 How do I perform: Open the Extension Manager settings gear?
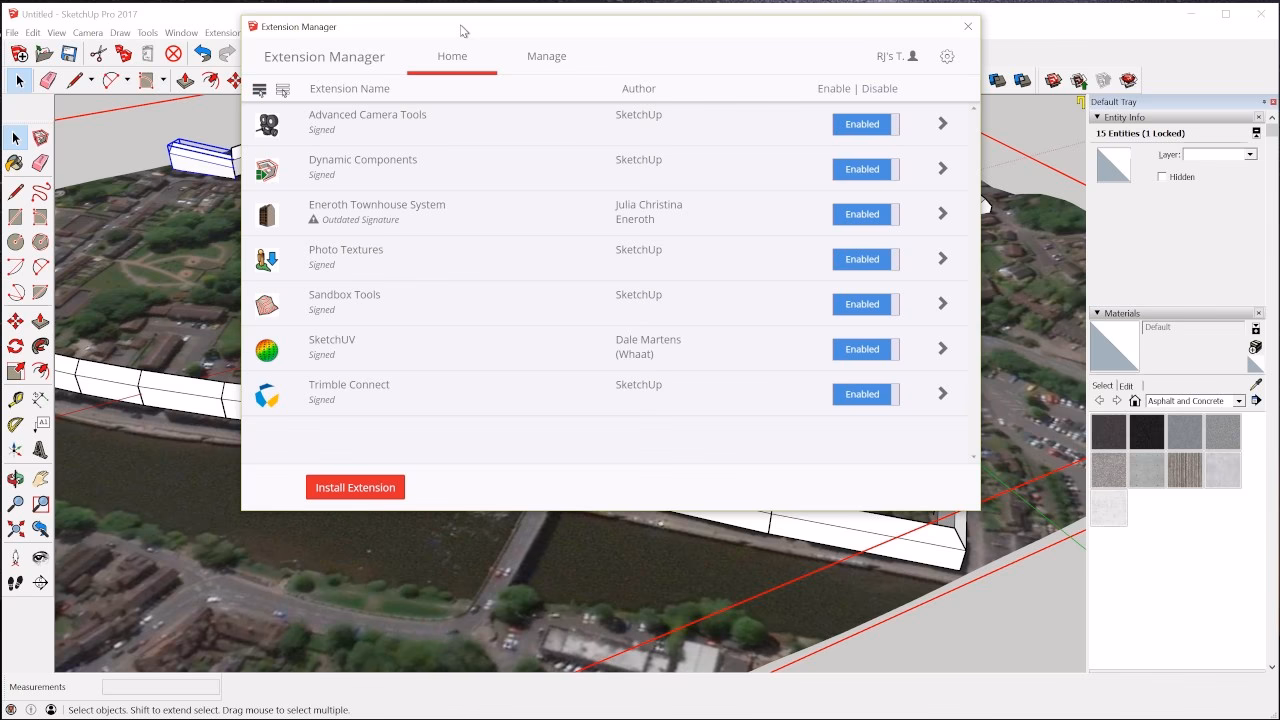pyautogui.click(x=947, y=57)
